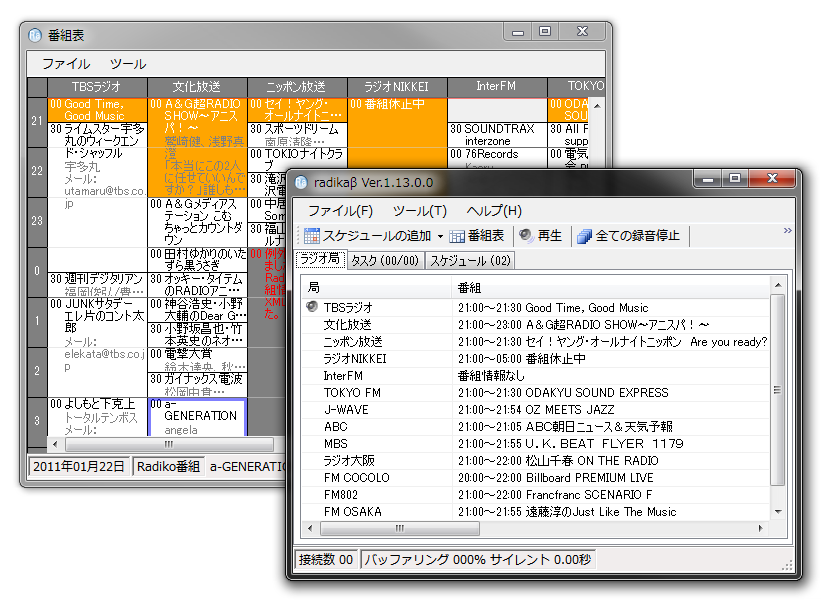Click the ニッポン放送 column header in 番組表
The height and width of the screenshot is (609, 835).
[x=297, y=87]
